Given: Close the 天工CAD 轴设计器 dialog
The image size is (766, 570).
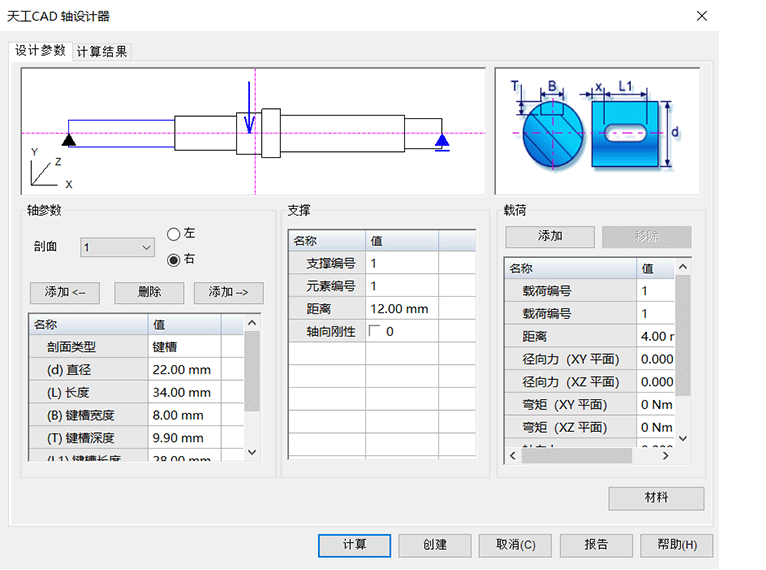Looking at the screenshot, I should pyautogui.click(x=702, y=16).
